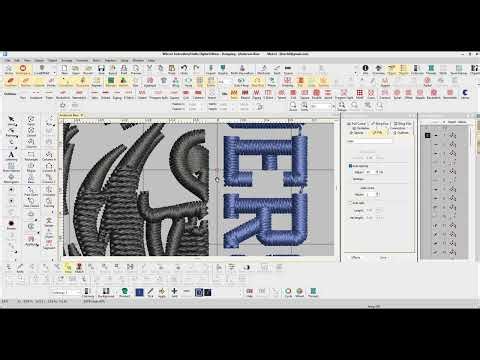Open the zoom factor dropdown
Image resolution: width=480 pixels, height=360 pixels.
(333, 106)
